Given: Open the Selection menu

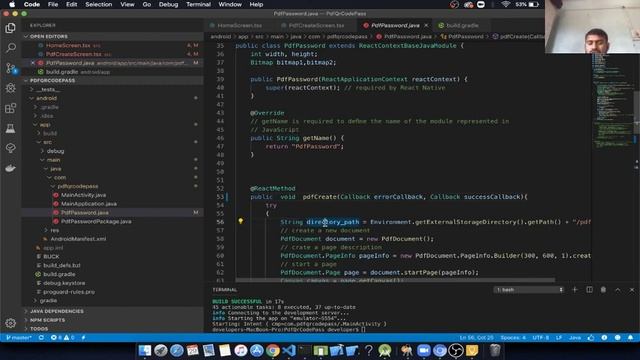Looking at the screenshot, I should [98, 4].
